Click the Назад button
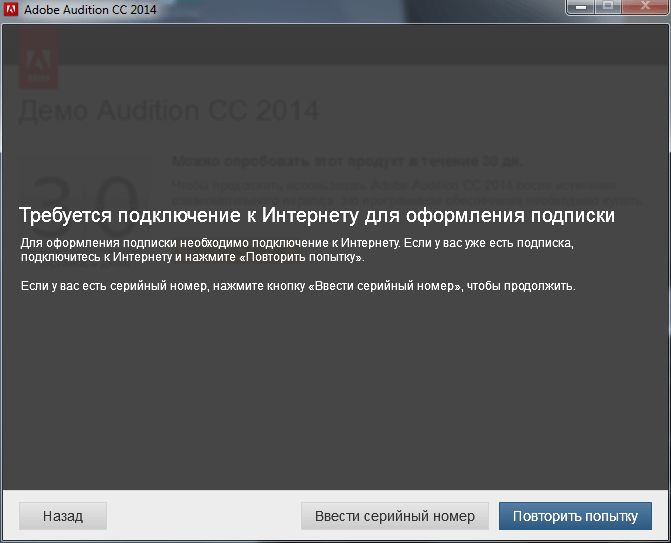Viewport: 671px width, 543px height. (62, 516)
